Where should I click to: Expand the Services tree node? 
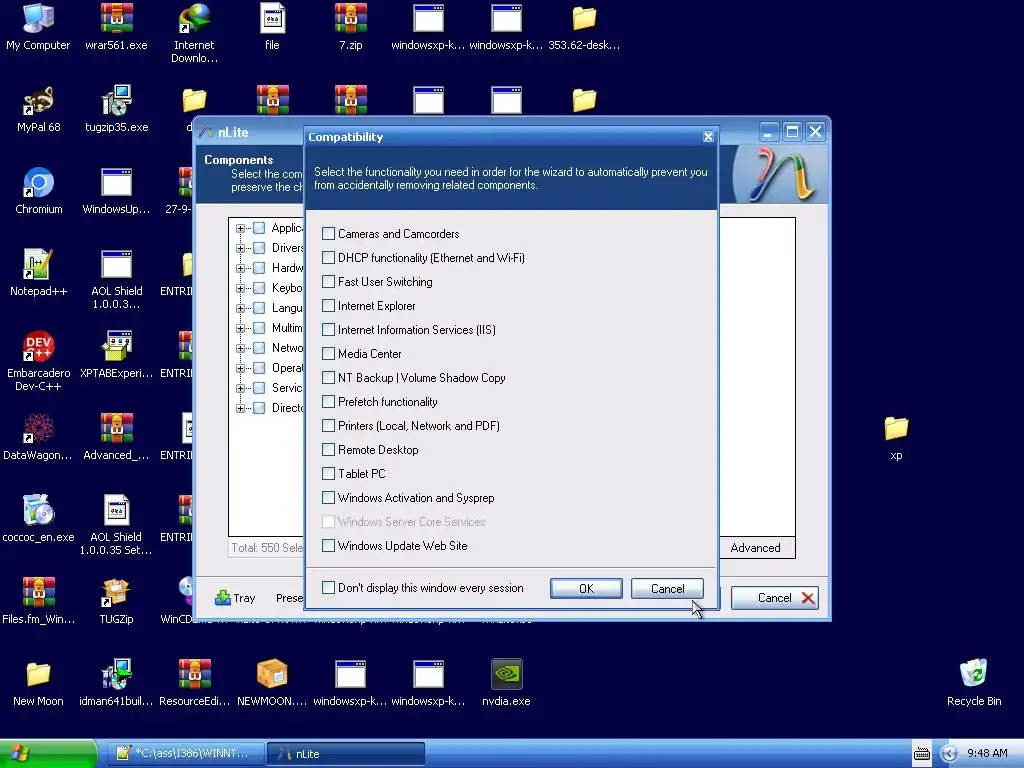(240, 388)
